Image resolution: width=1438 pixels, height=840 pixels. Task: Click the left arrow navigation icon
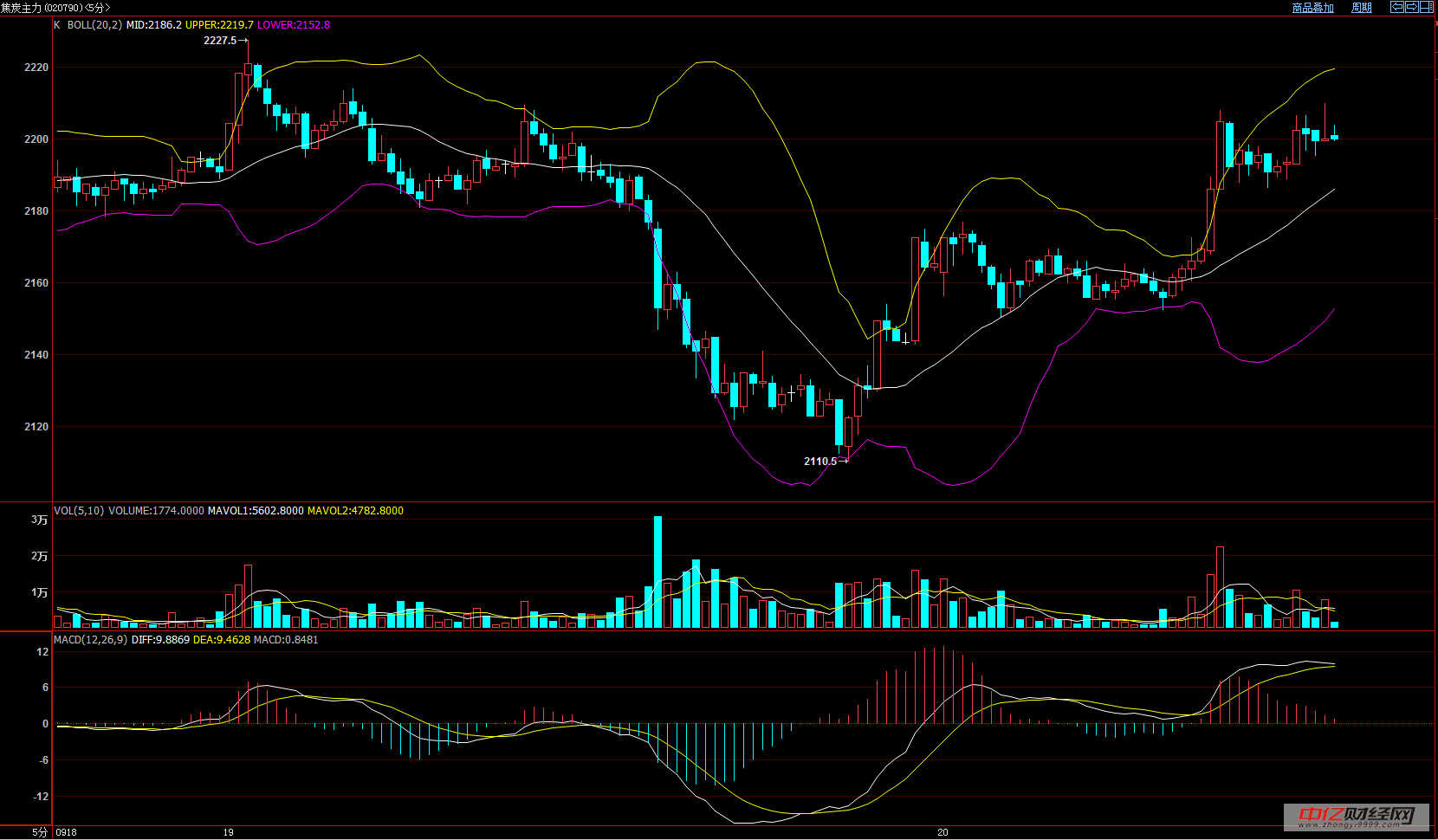pos(1397,7)
